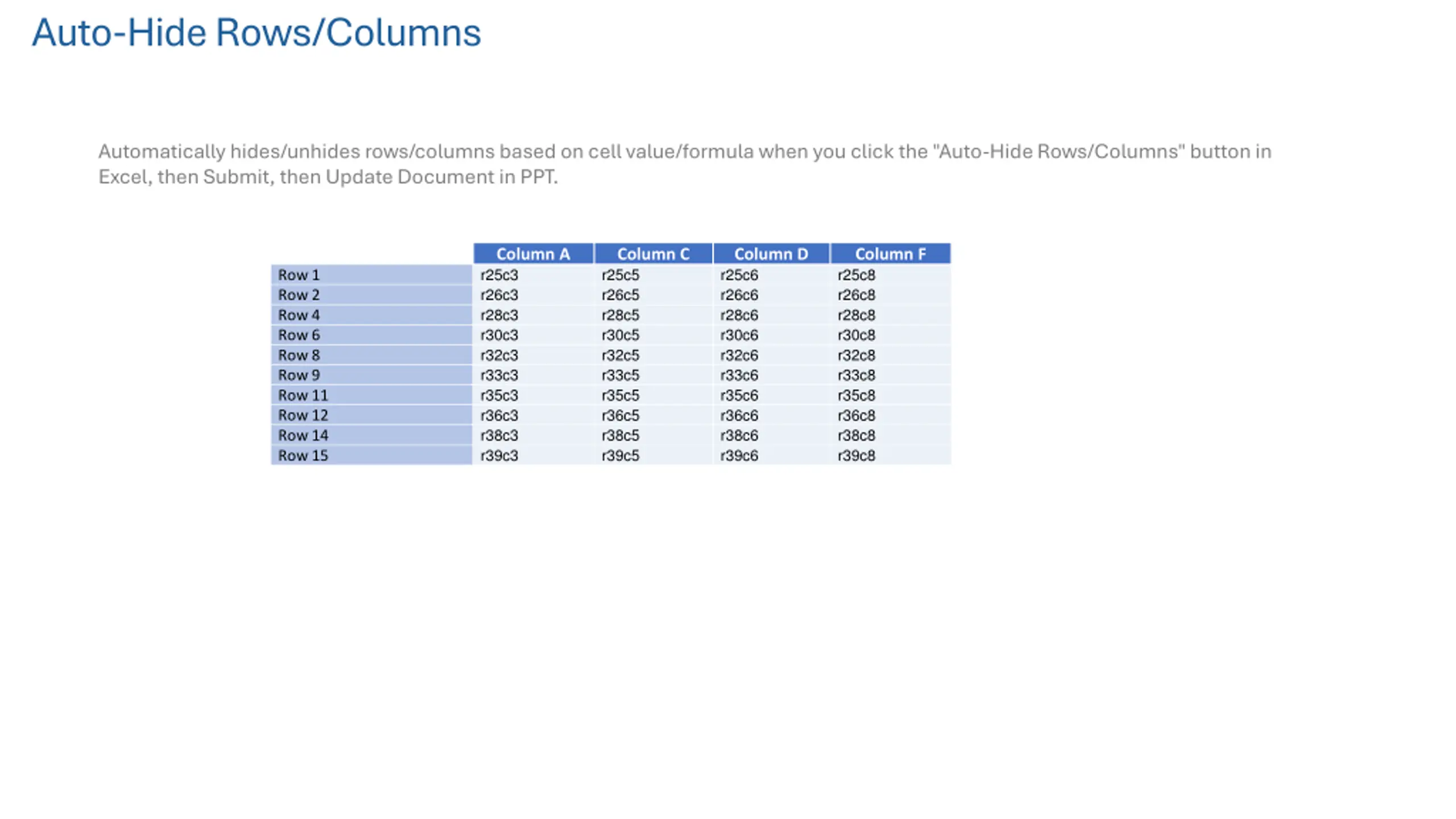This screenshot has height=819, width=1456.
Task: Select cell r28c3
Action: [x=533, y=315]
